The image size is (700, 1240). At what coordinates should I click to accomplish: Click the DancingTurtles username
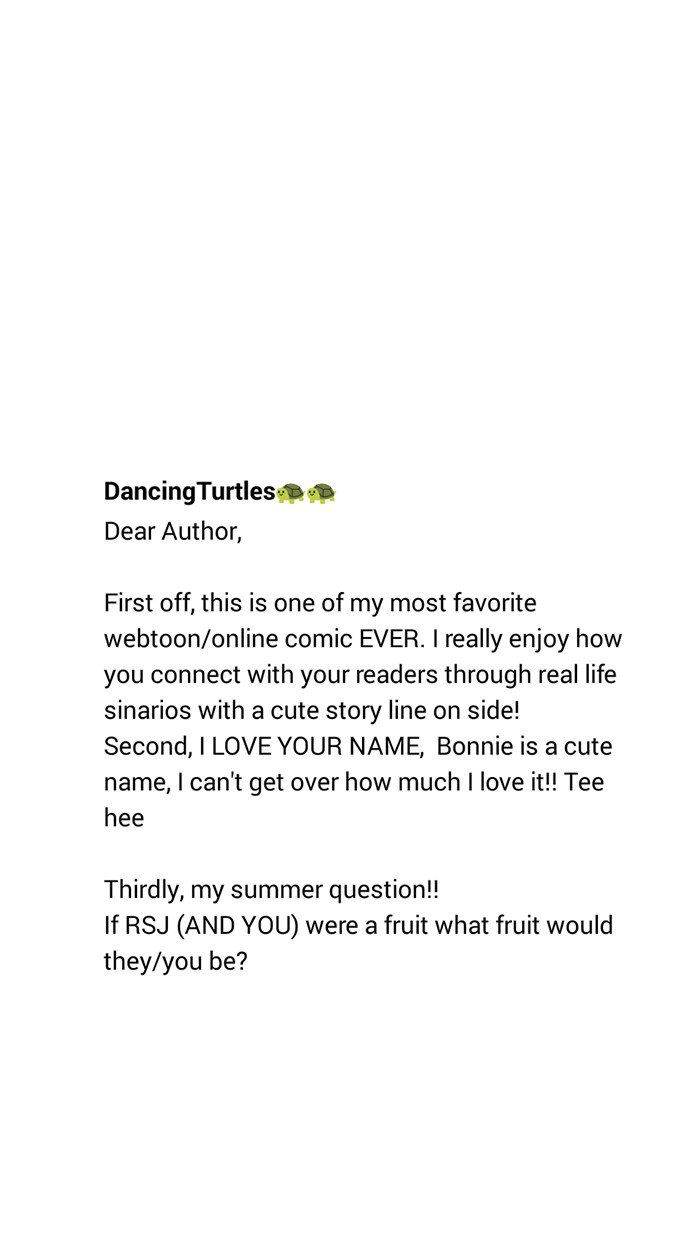pos(188,491)
